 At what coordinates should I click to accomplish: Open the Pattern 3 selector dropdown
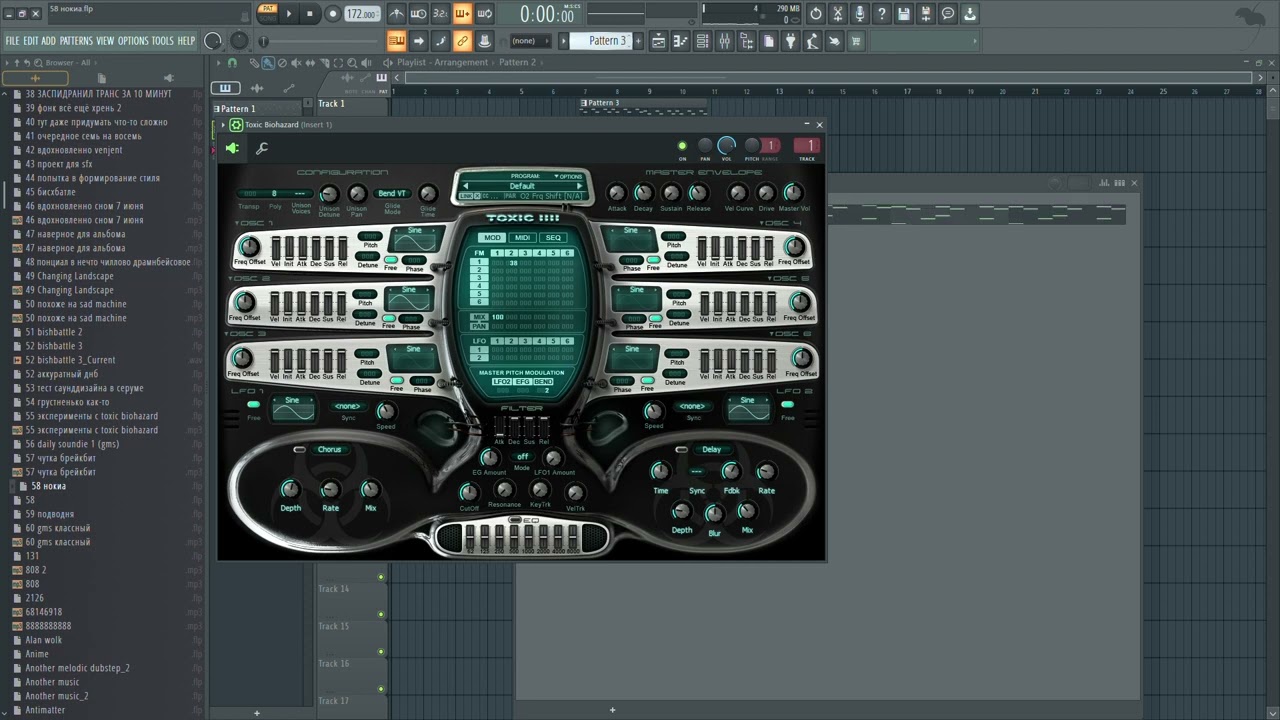point(602,41)
